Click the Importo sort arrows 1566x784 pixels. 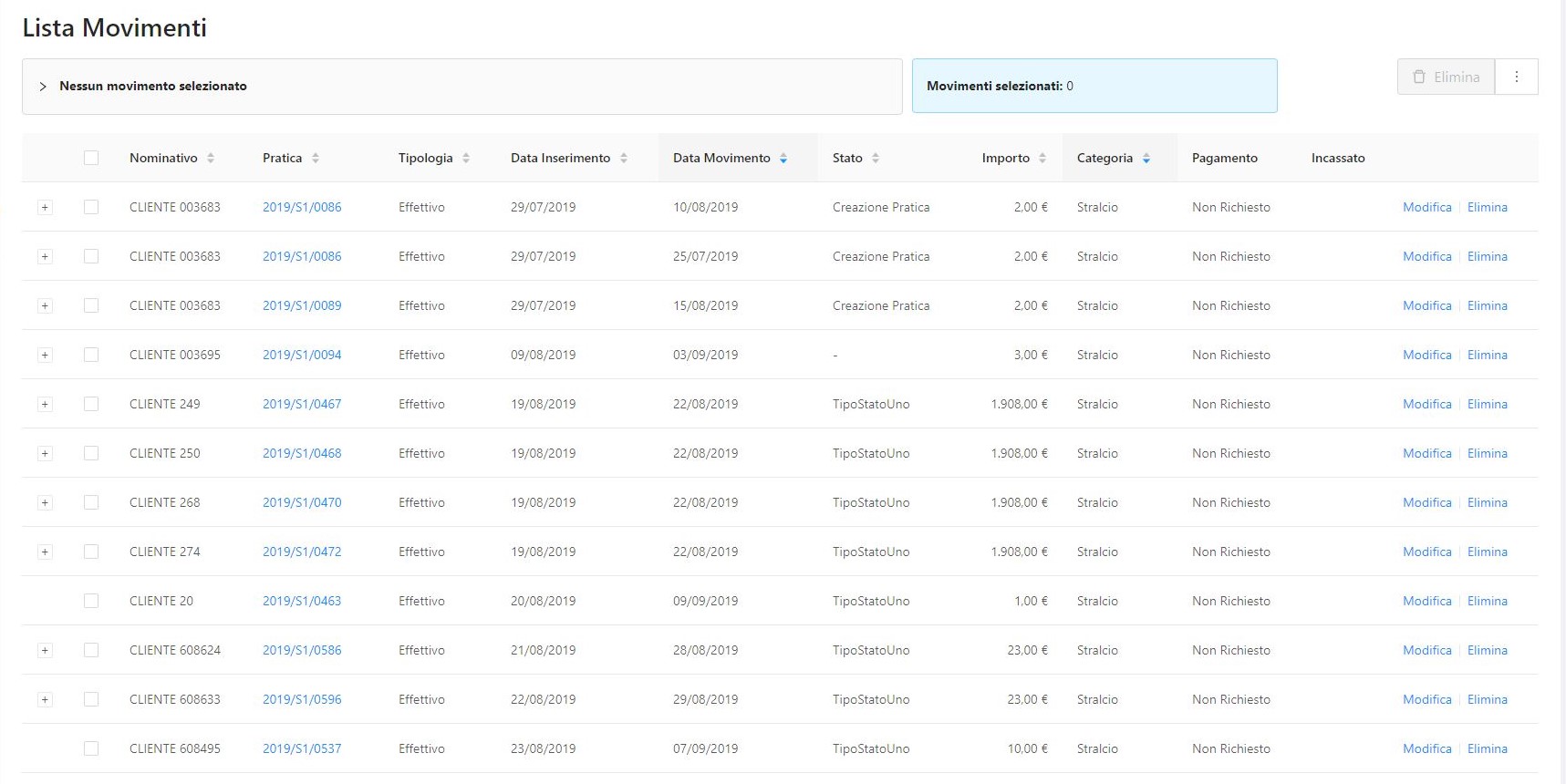coord(1042,158)
